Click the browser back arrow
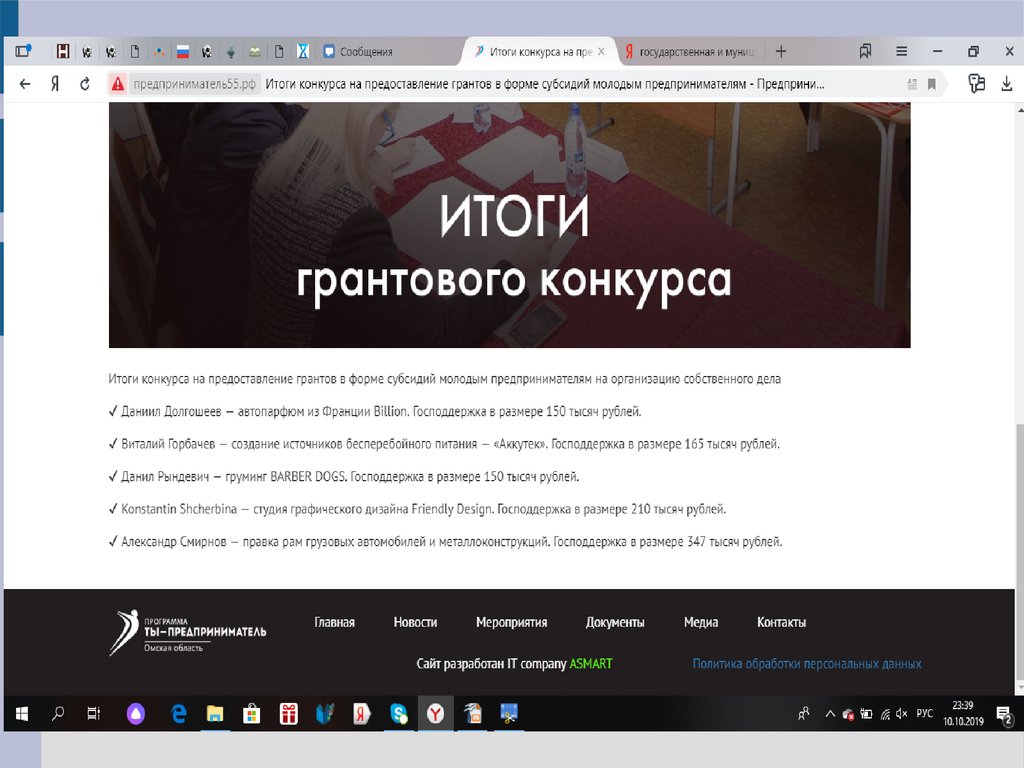The height and width of the screenshot is (768, 1024). click(x=25, y=84)
